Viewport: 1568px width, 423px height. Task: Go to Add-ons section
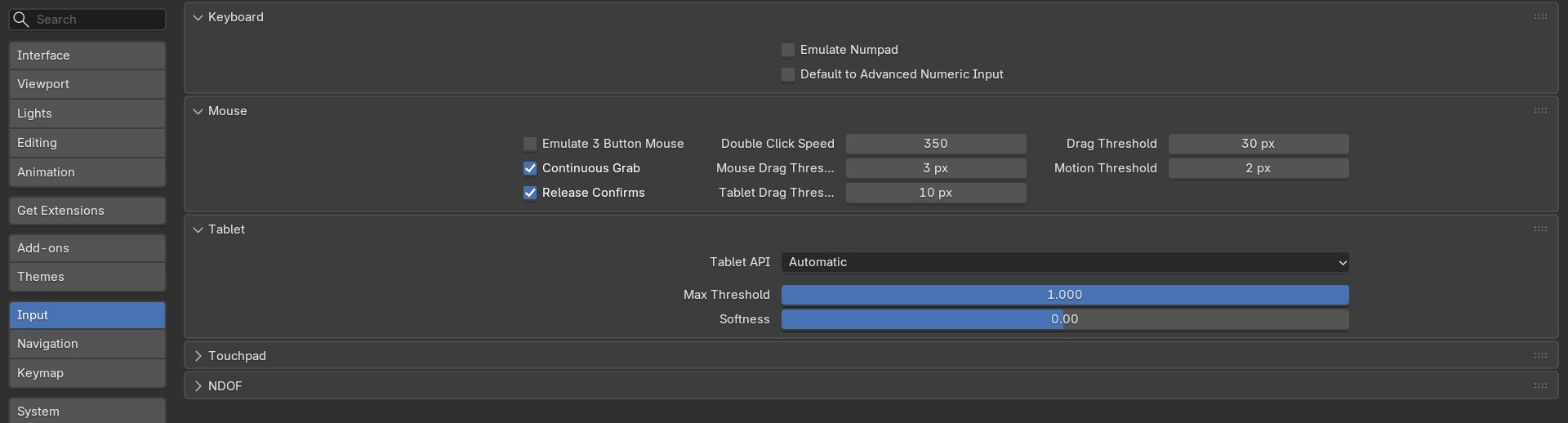point(87,248)
